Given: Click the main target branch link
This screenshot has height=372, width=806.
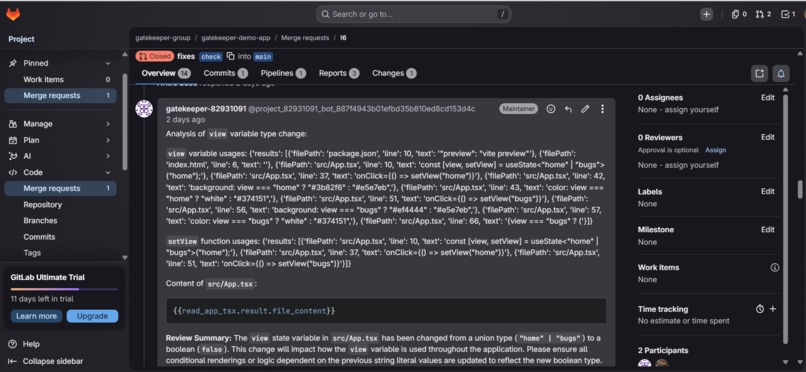Looking at the screenshot, I should click(x=263, y=57).
